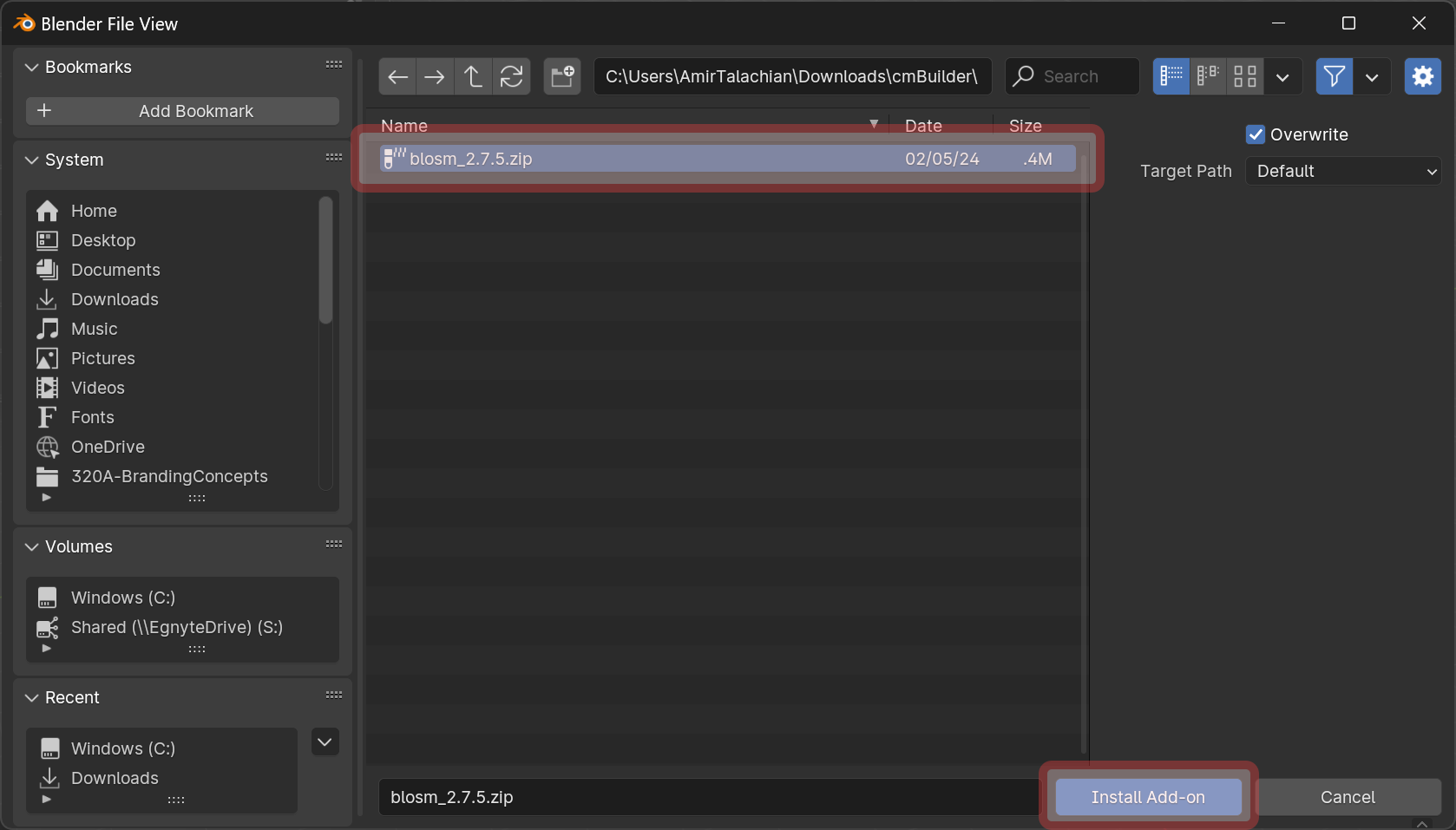The width and height of the screenshot is (1456, 830).
Task: Navigate forward in folder history
Action: [x=435, y=76]
